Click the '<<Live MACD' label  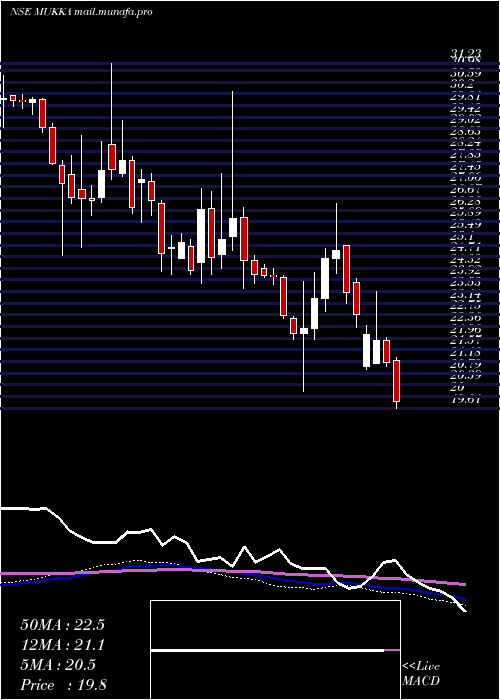421,674
